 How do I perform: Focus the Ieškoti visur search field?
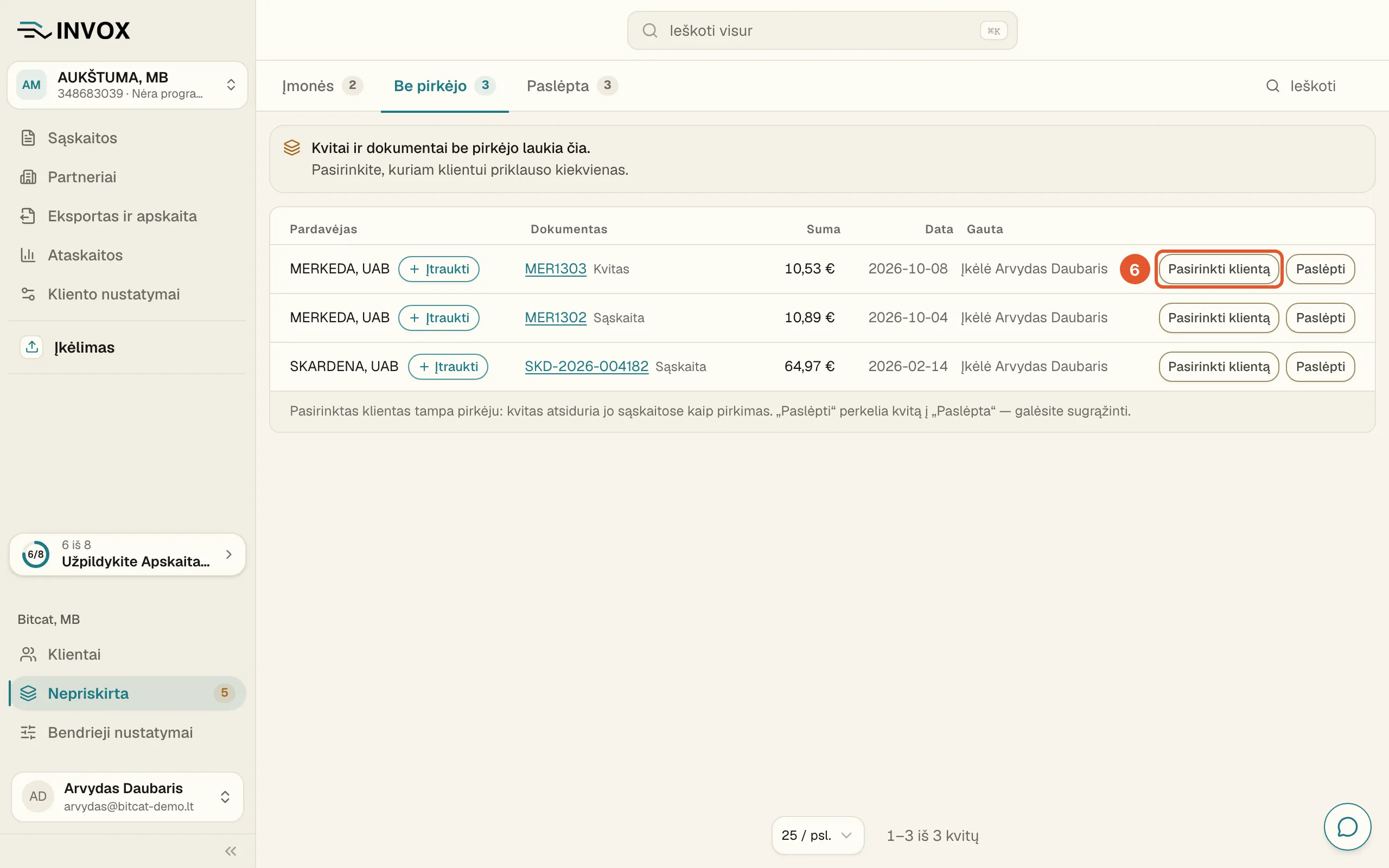(822, 30)
